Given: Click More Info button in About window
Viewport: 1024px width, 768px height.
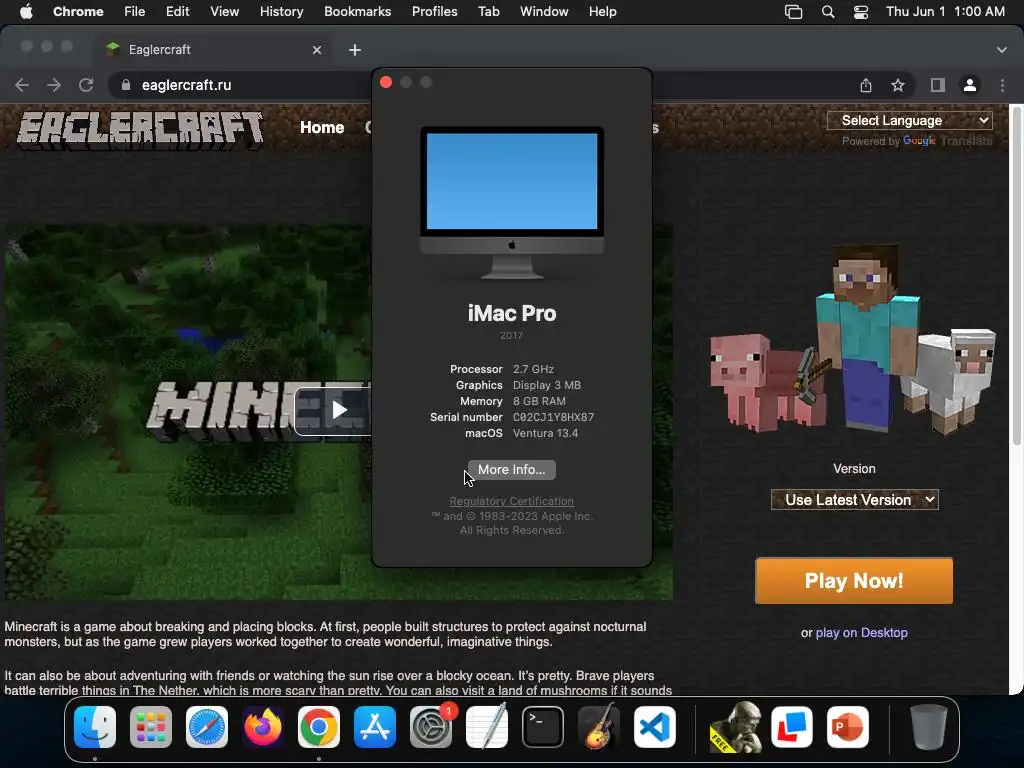Looking at the screenshot, I should pos(511,470).
